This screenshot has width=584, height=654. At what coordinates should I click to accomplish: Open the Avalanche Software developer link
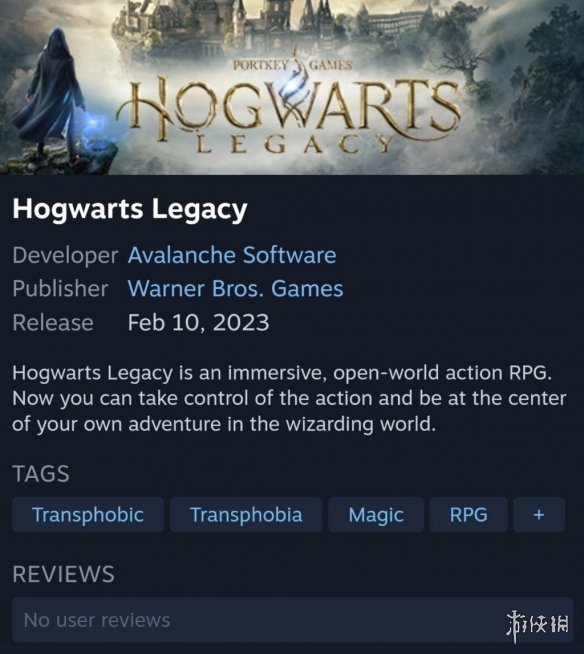[x=232, y=255]
